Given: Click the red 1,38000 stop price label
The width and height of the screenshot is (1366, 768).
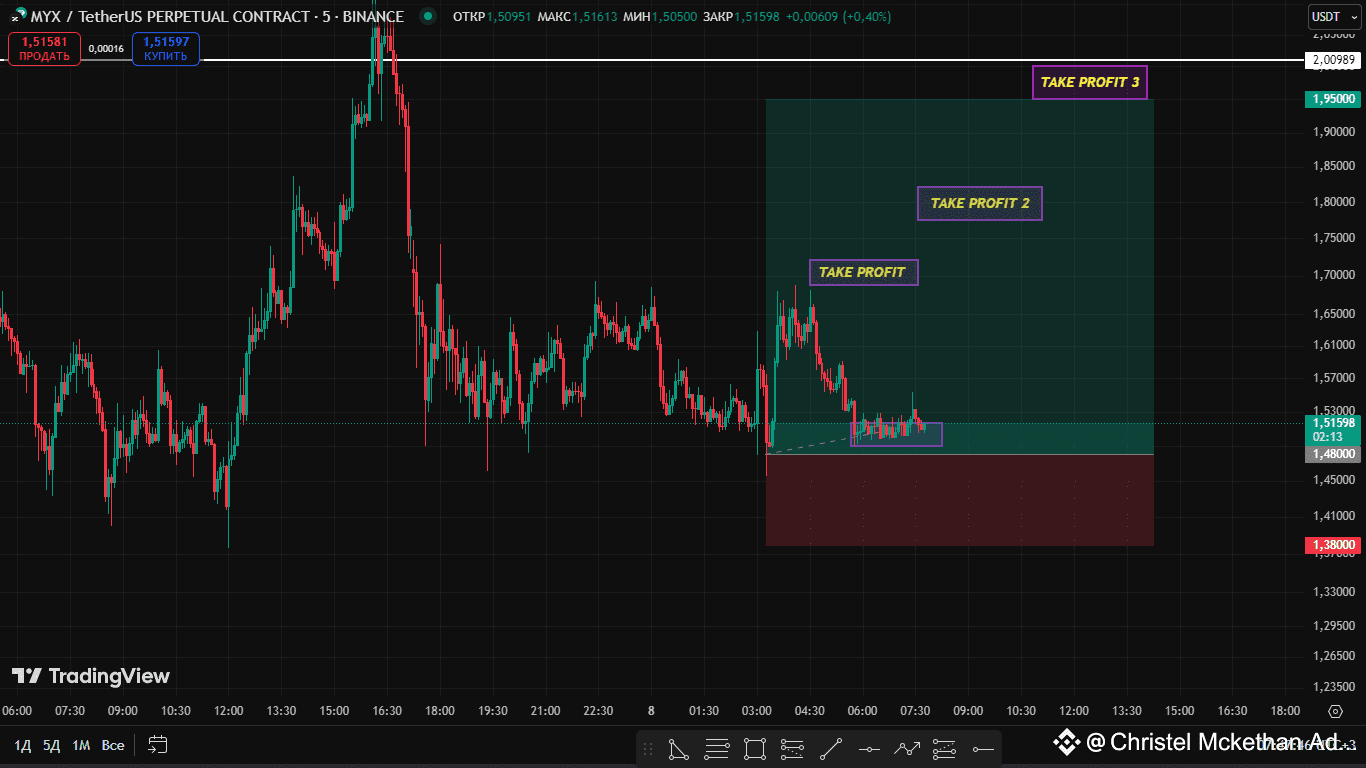Looking at the screenshot, I should pos(1334,545).
